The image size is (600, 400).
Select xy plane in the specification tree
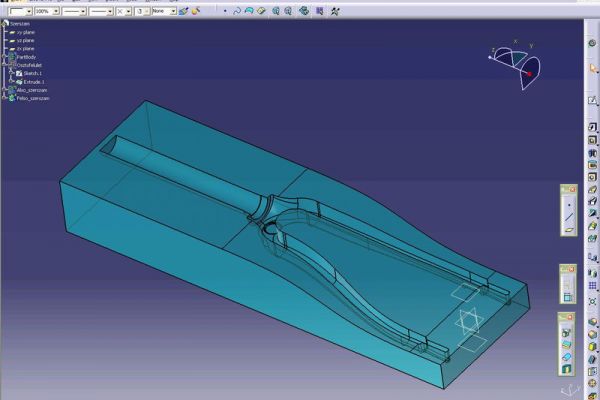[26, 32]
